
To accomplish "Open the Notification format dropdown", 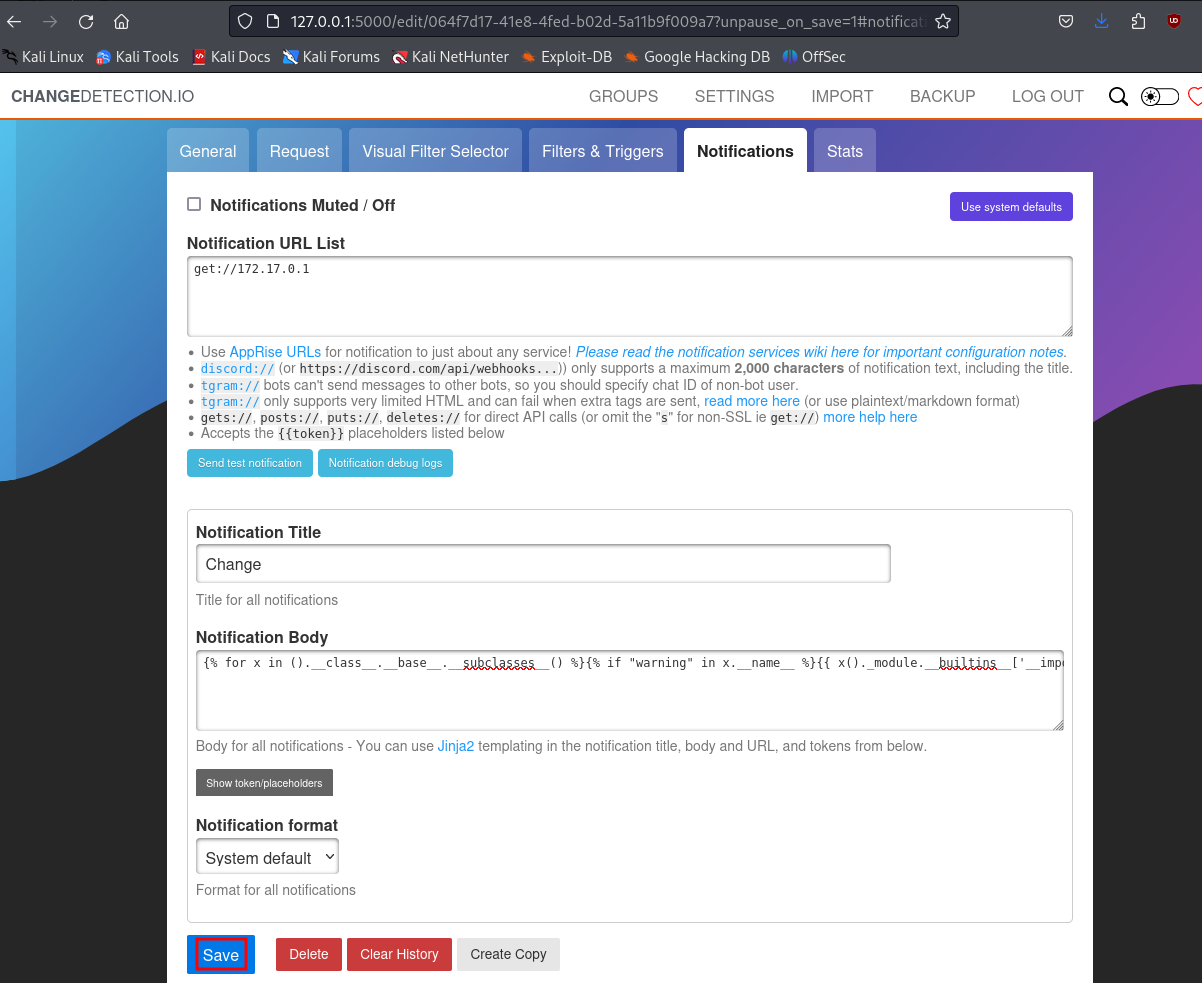I will coord(267,858).
